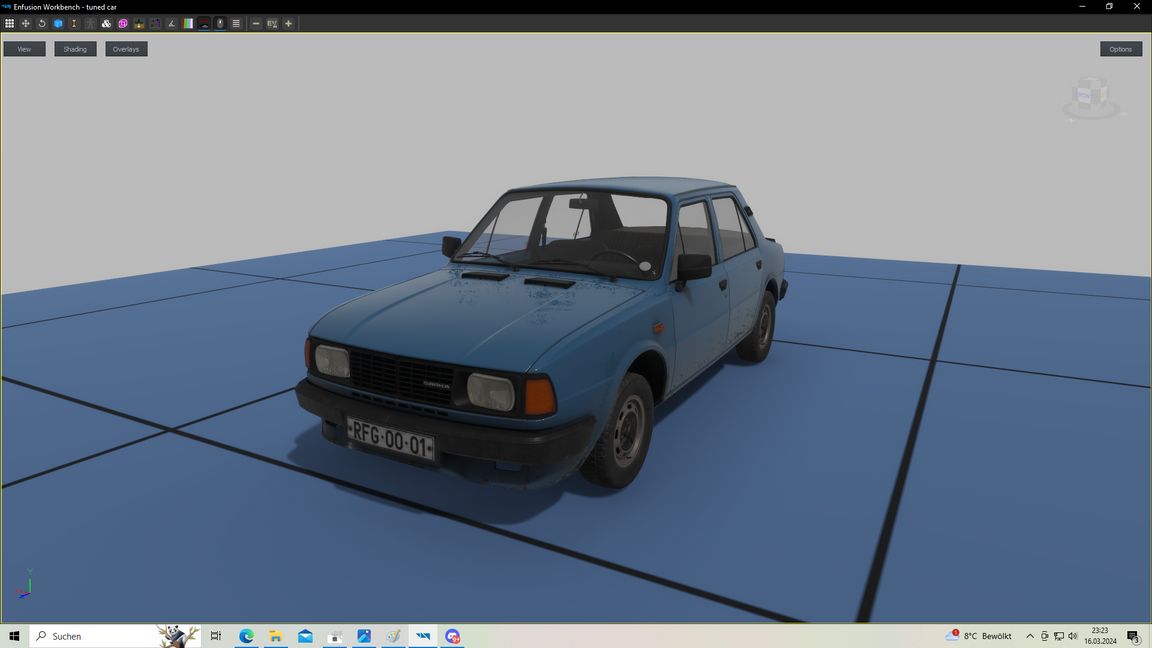The height and width of the screenshot is (648, 1152).
Task: Click the cone angle icon in toolbar
Action: [170, 23]
